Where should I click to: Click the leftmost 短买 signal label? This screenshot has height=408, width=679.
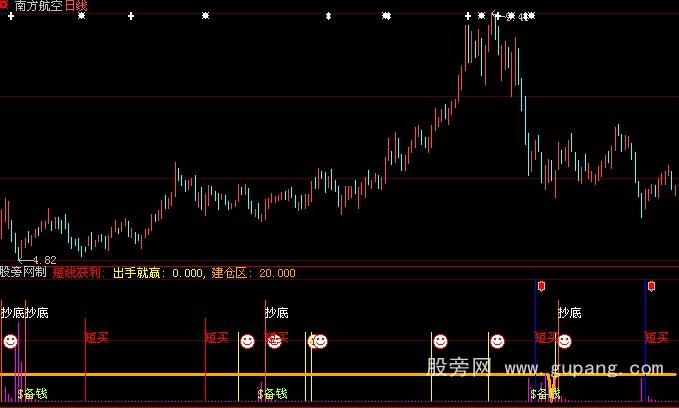96,338
